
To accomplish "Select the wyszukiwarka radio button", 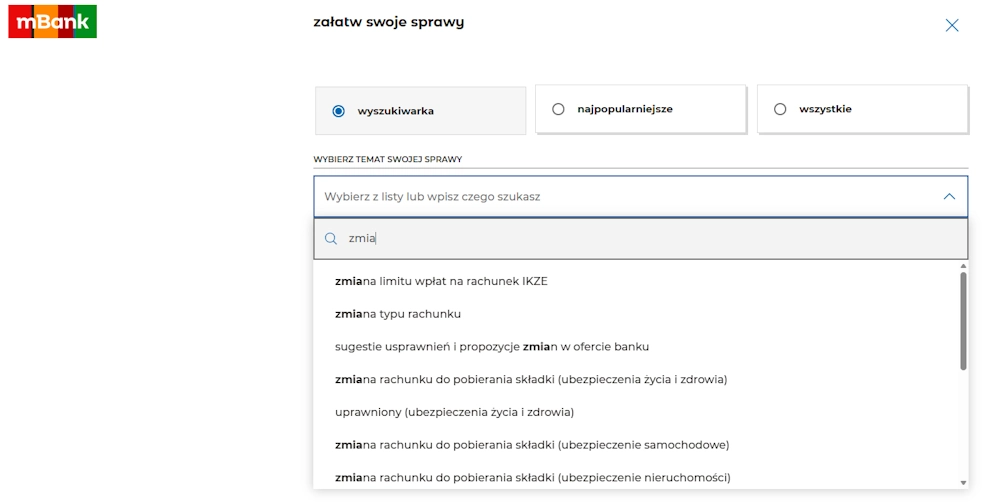I will [x=339, y=111].
